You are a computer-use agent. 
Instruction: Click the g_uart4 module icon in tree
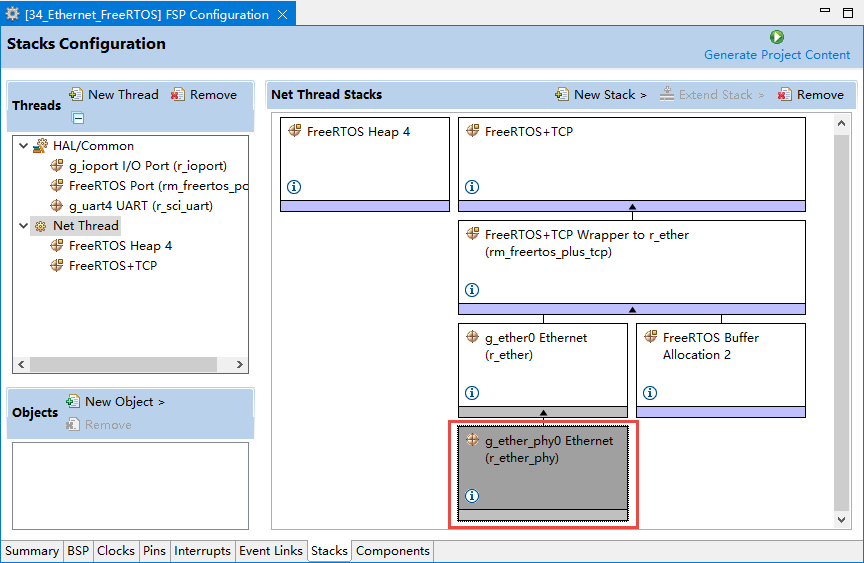(x=57, y=205)
